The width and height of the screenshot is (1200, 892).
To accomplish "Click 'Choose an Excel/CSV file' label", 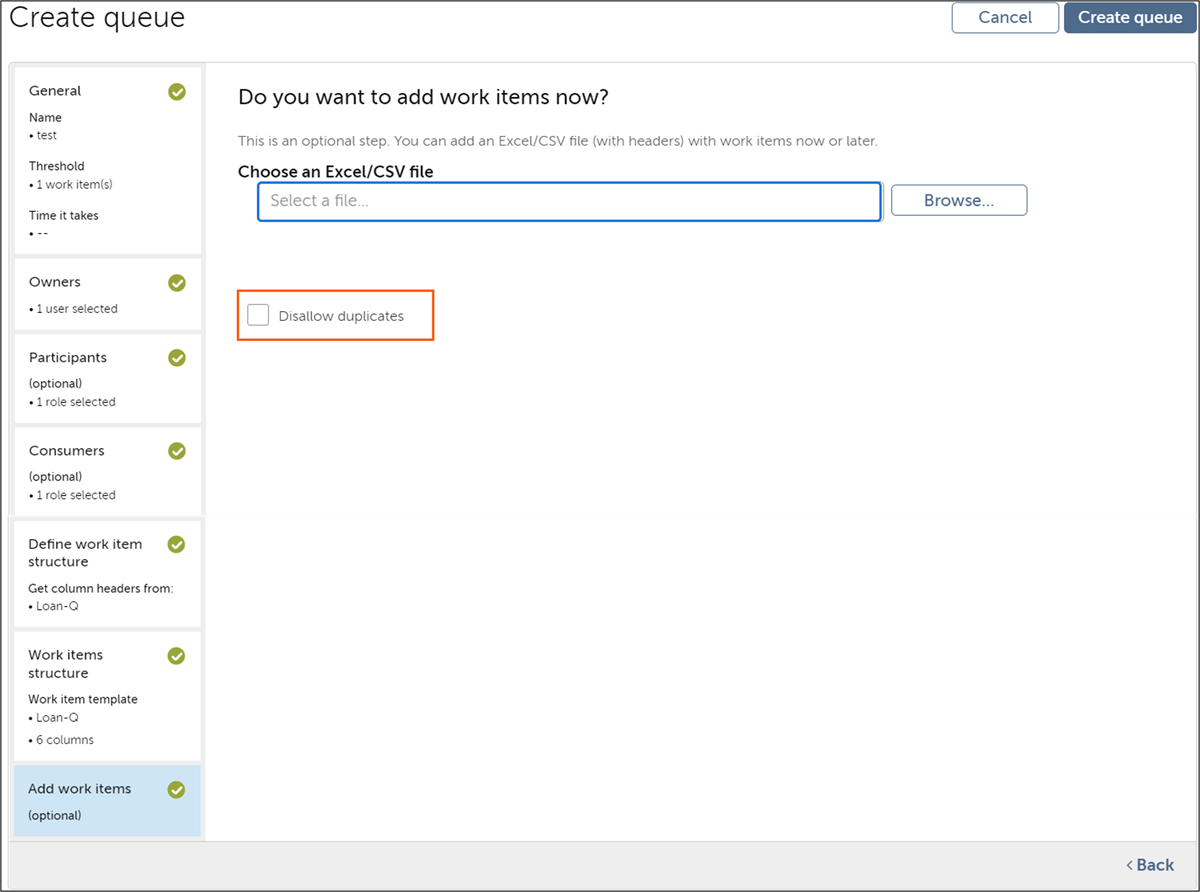I will point(336,172).
